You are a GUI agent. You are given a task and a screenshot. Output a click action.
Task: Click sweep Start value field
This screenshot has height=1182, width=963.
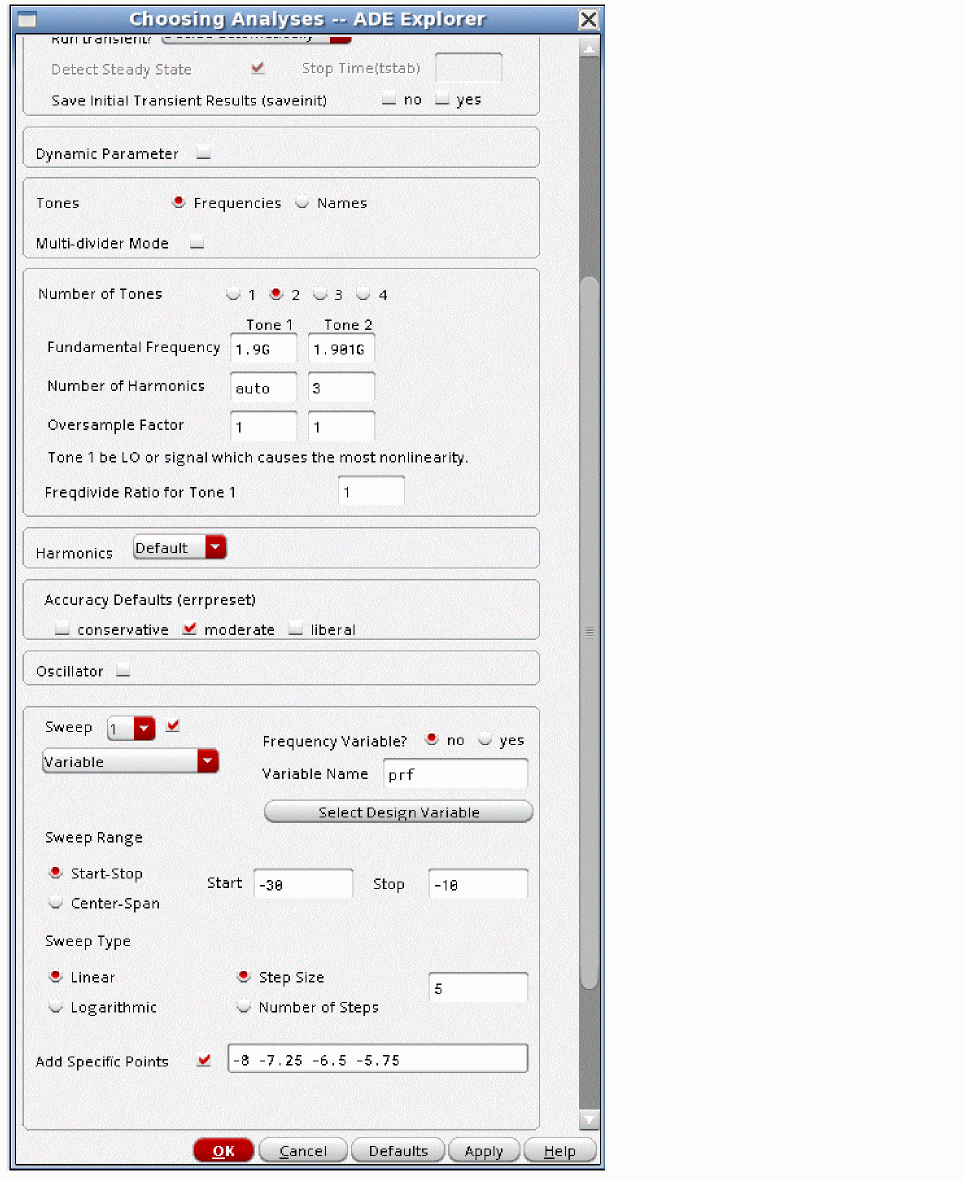click(x=303, y=883)
